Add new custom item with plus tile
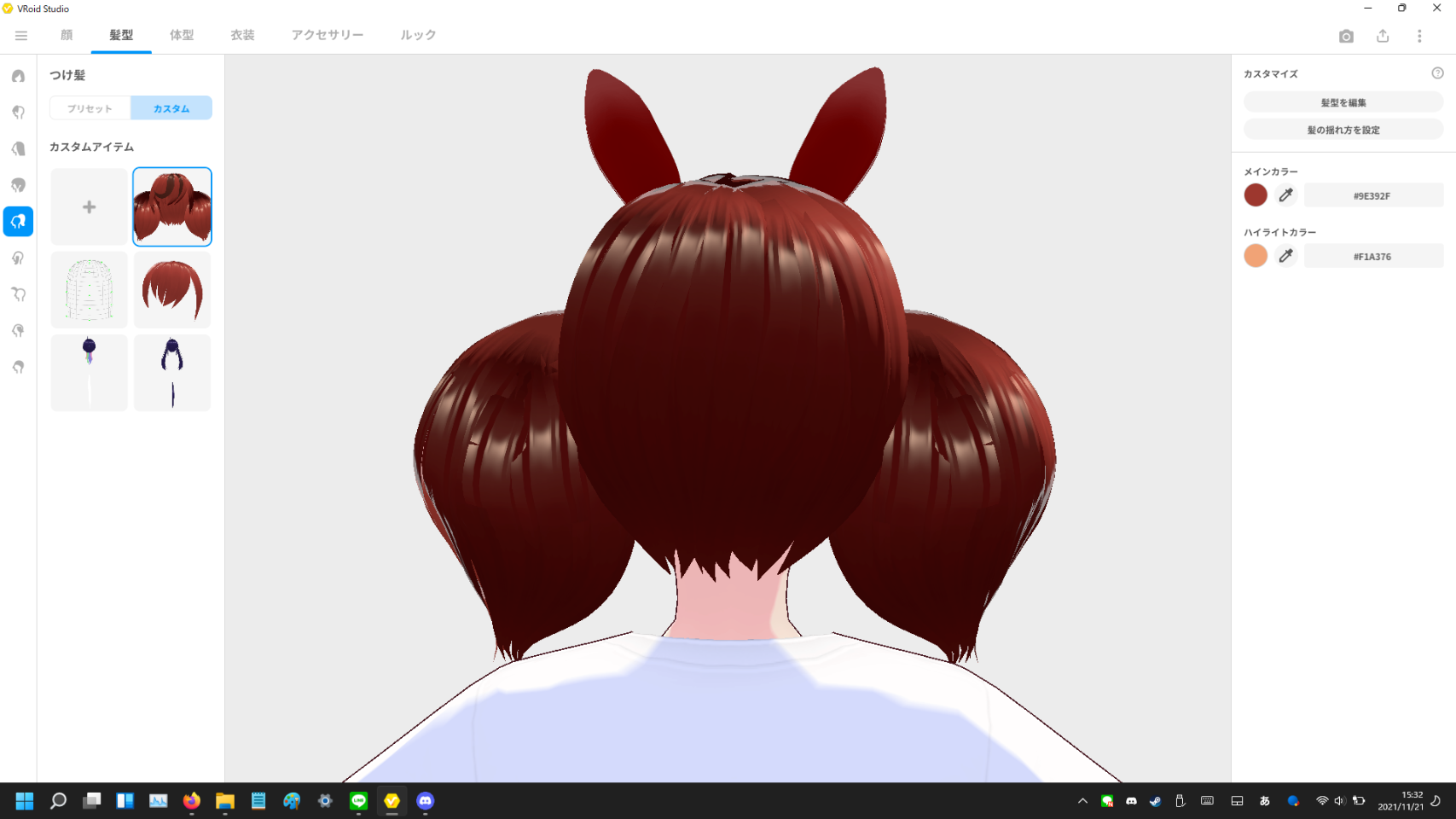Image resolution: width=1456 pixels, height=819 pixels. click(90, 207)
